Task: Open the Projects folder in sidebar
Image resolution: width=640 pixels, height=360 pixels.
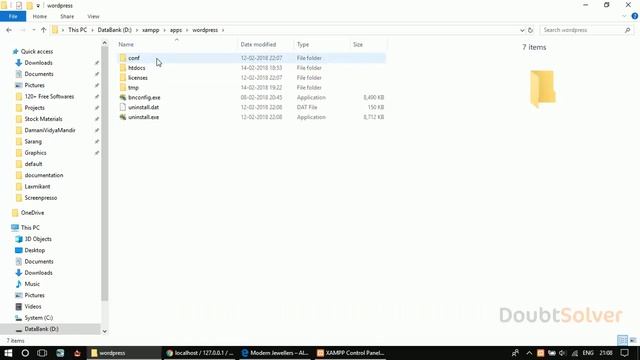Action: click(x=34, y=107)
